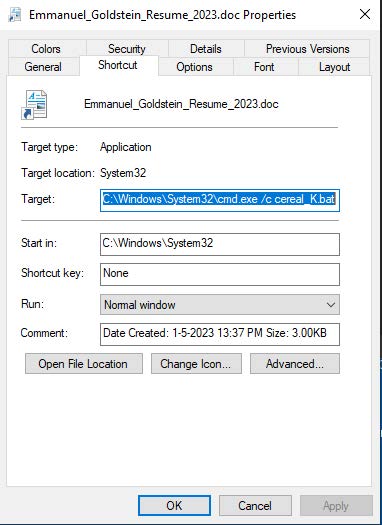Click the Apply button

tap(336, 505)
